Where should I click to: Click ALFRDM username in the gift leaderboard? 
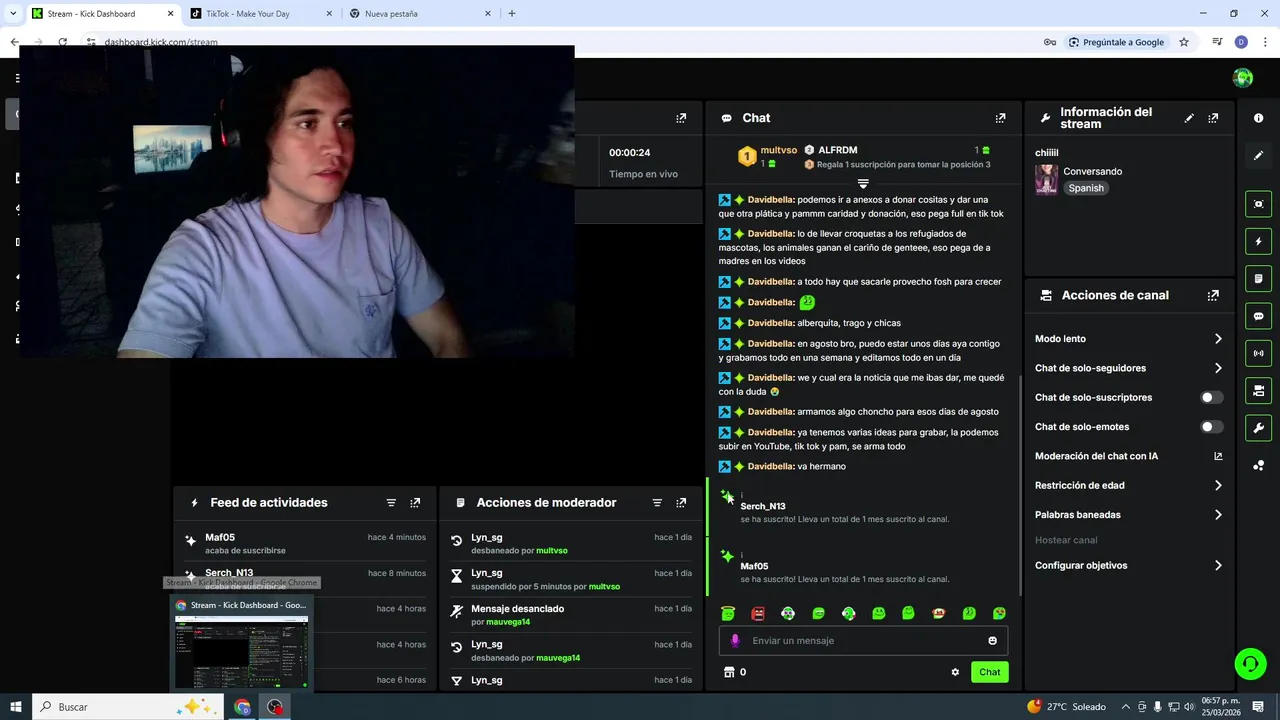click(838, 150)
